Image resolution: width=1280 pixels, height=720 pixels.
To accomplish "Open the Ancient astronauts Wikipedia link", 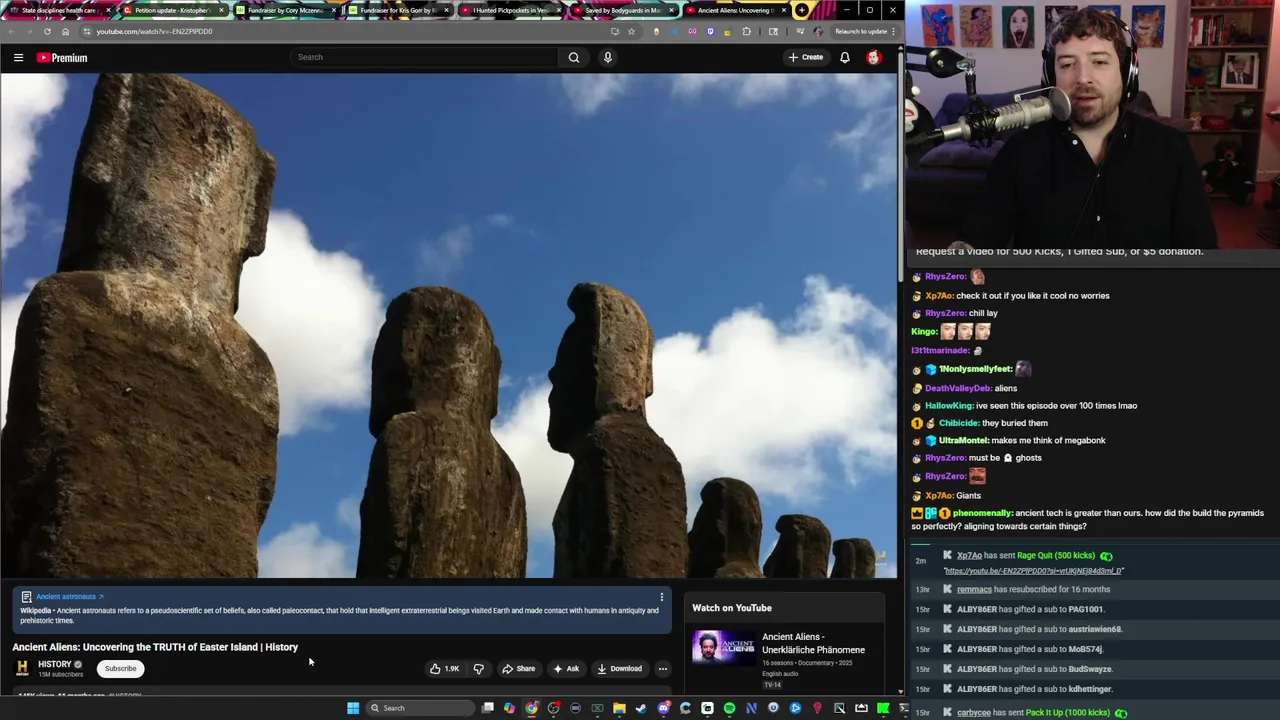I will click(x=69, y=597).
